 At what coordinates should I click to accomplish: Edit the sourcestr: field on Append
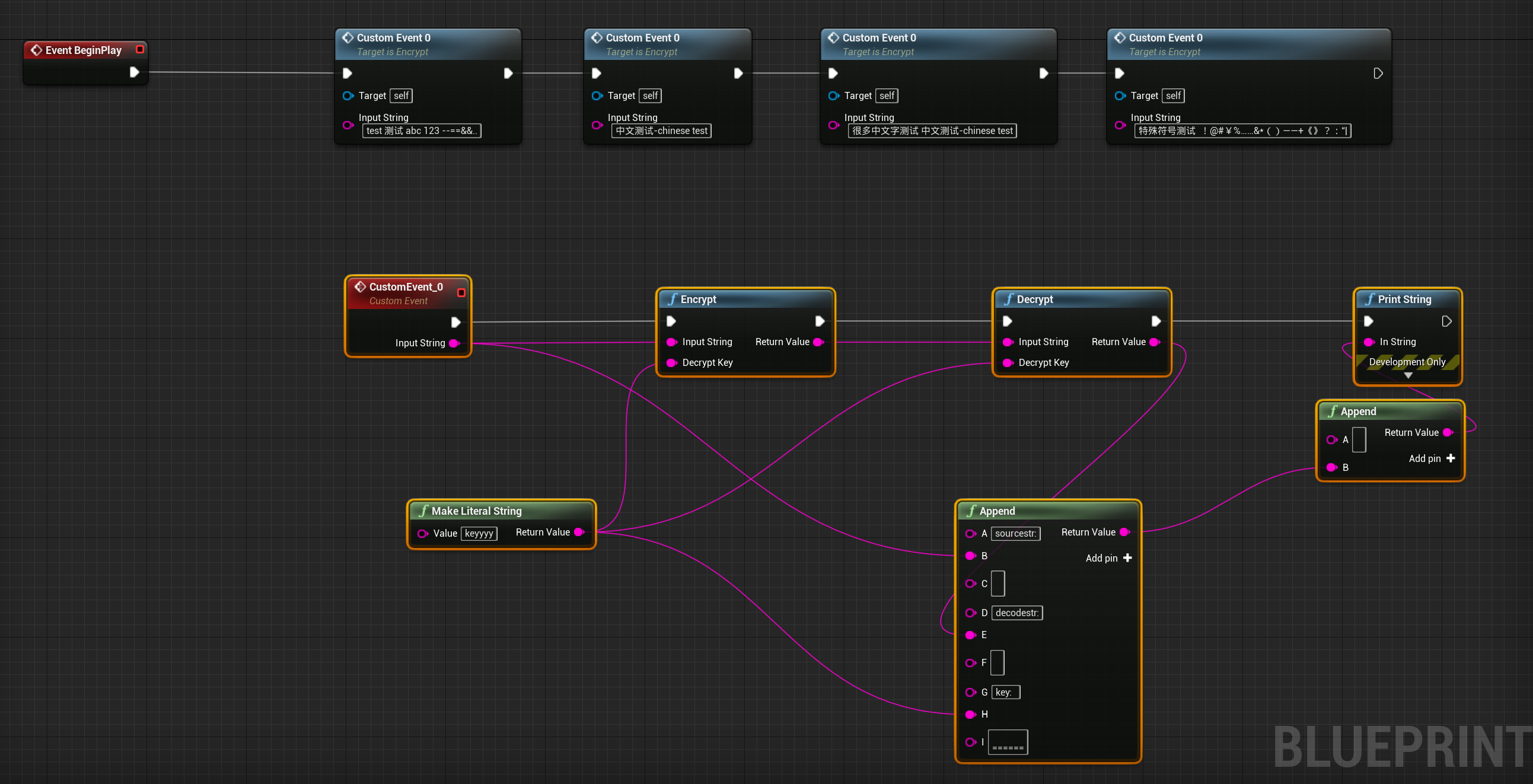1015,533
